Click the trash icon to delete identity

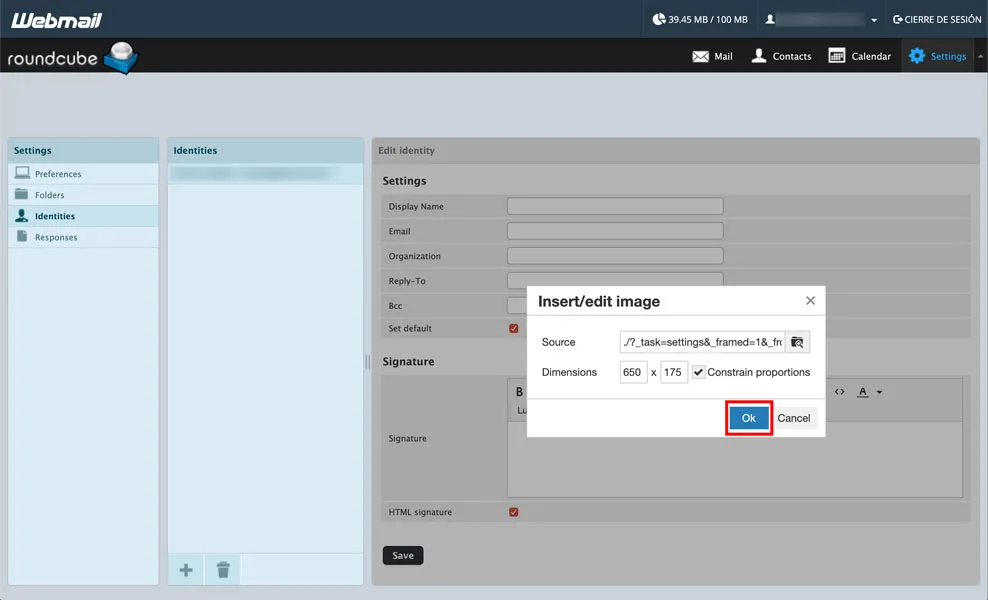(x=223, y=570)
